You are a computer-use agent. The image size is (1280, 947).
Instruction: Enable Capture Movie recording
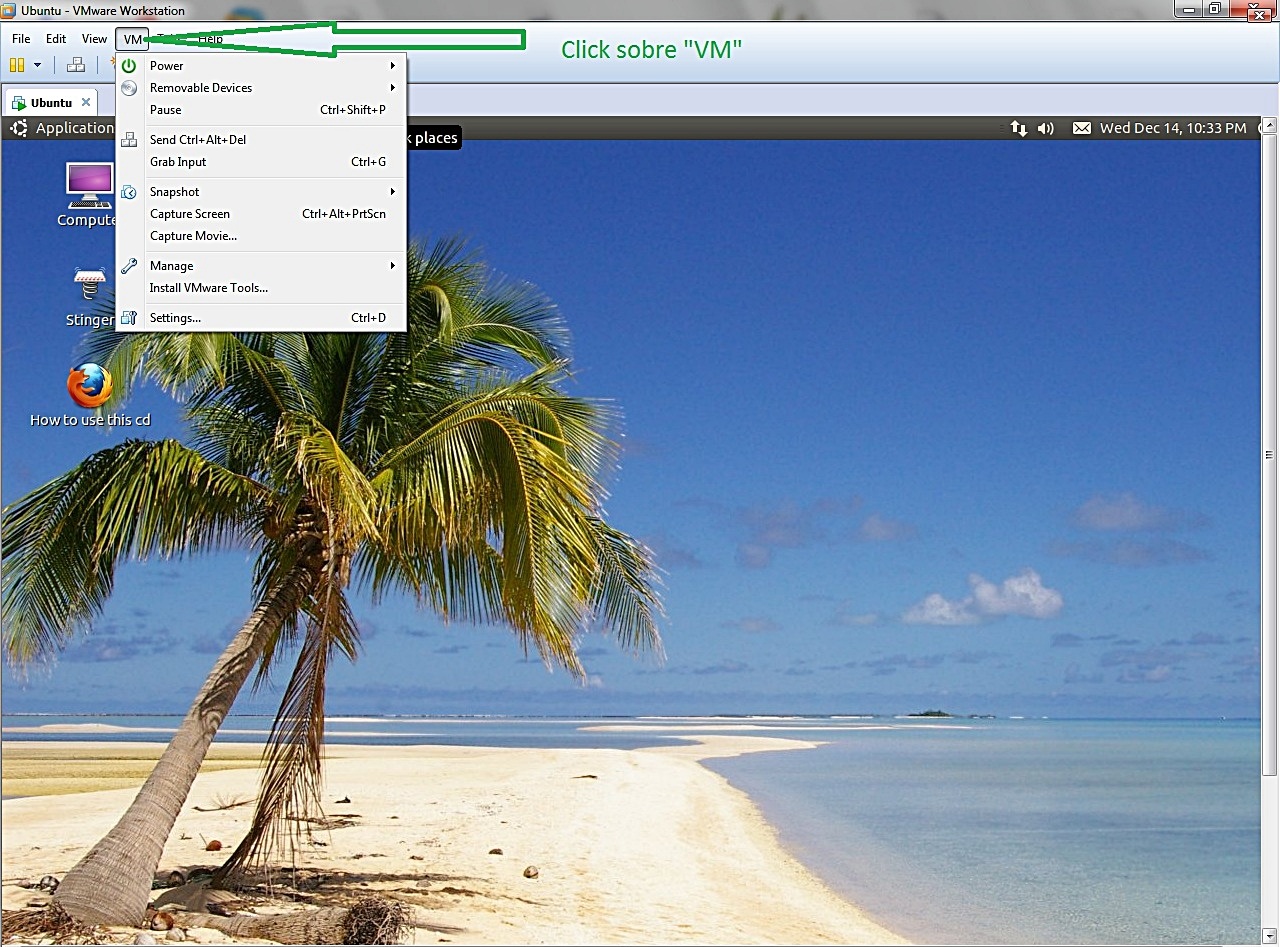click(x=193, y=236)
